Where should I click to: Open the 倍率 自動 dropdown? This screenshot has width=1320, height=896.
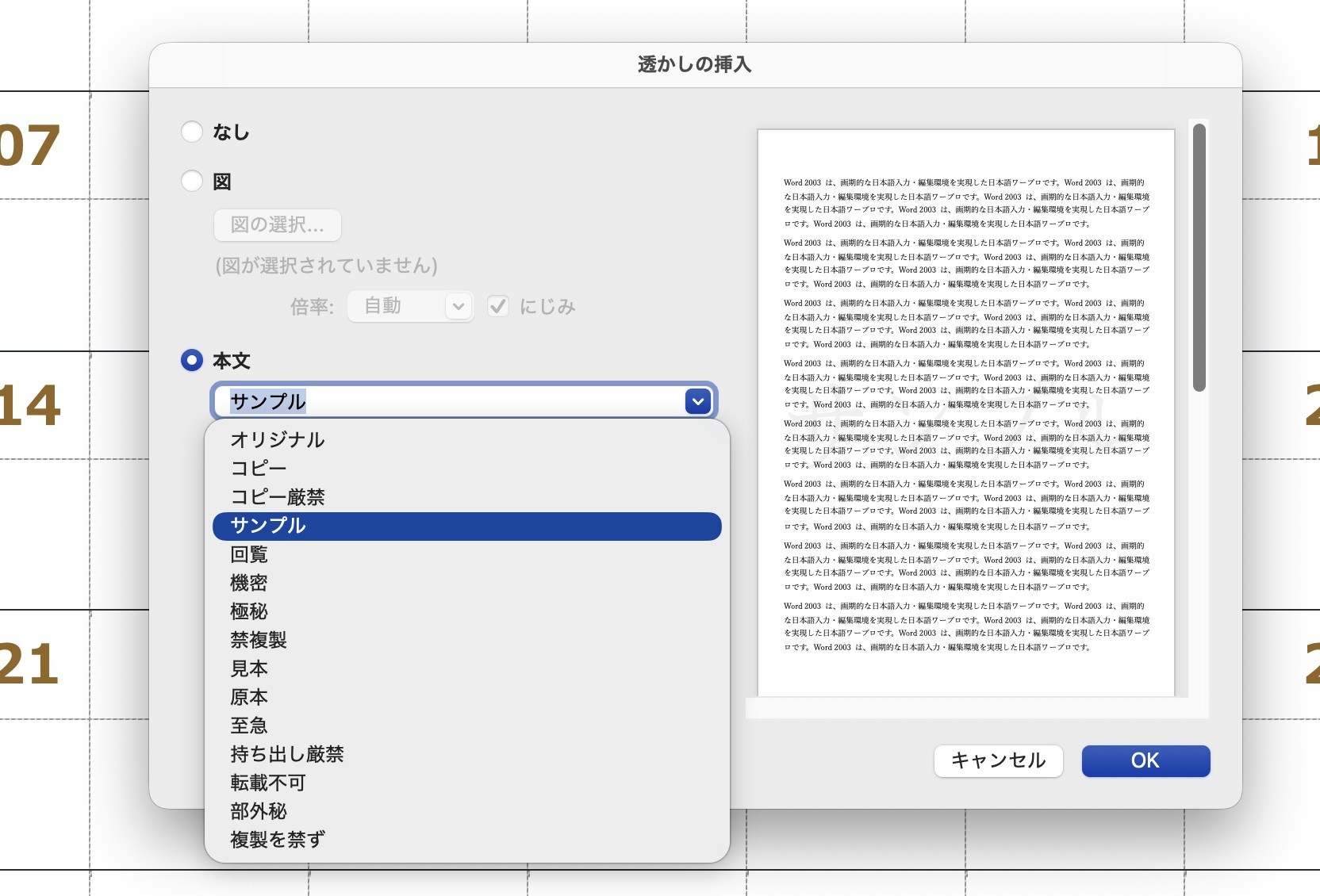click(x=411, y=306)
